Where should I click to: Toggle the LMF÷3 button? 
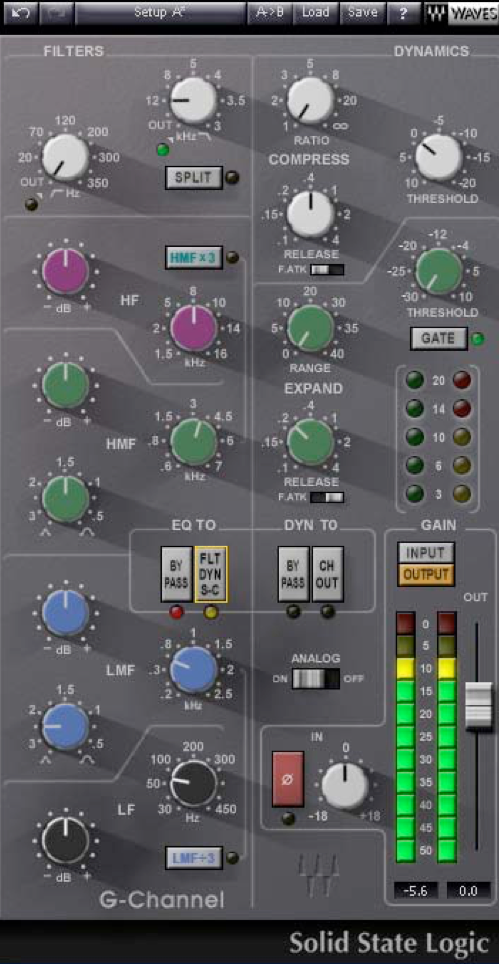tap(194, 858)
